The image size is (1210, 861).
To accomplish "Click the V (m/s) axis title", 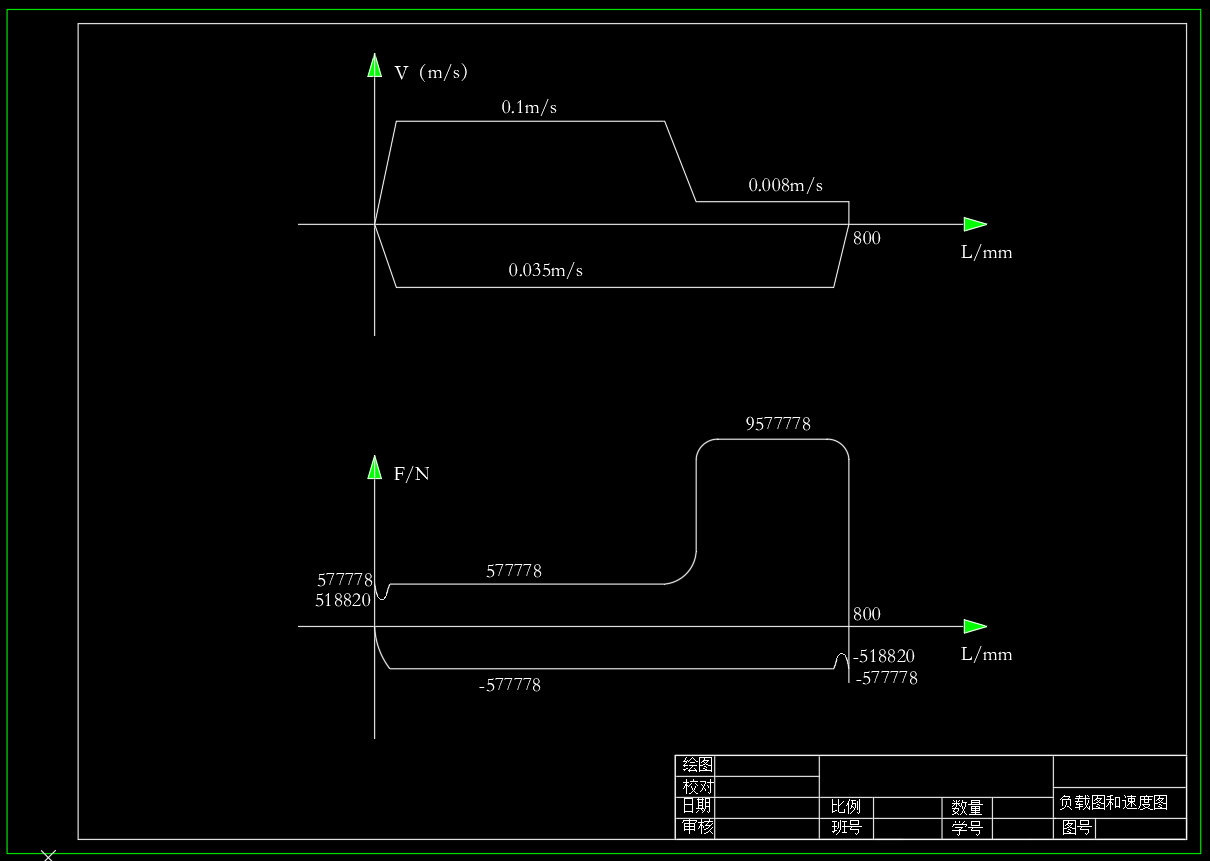I will pos(431,72).
